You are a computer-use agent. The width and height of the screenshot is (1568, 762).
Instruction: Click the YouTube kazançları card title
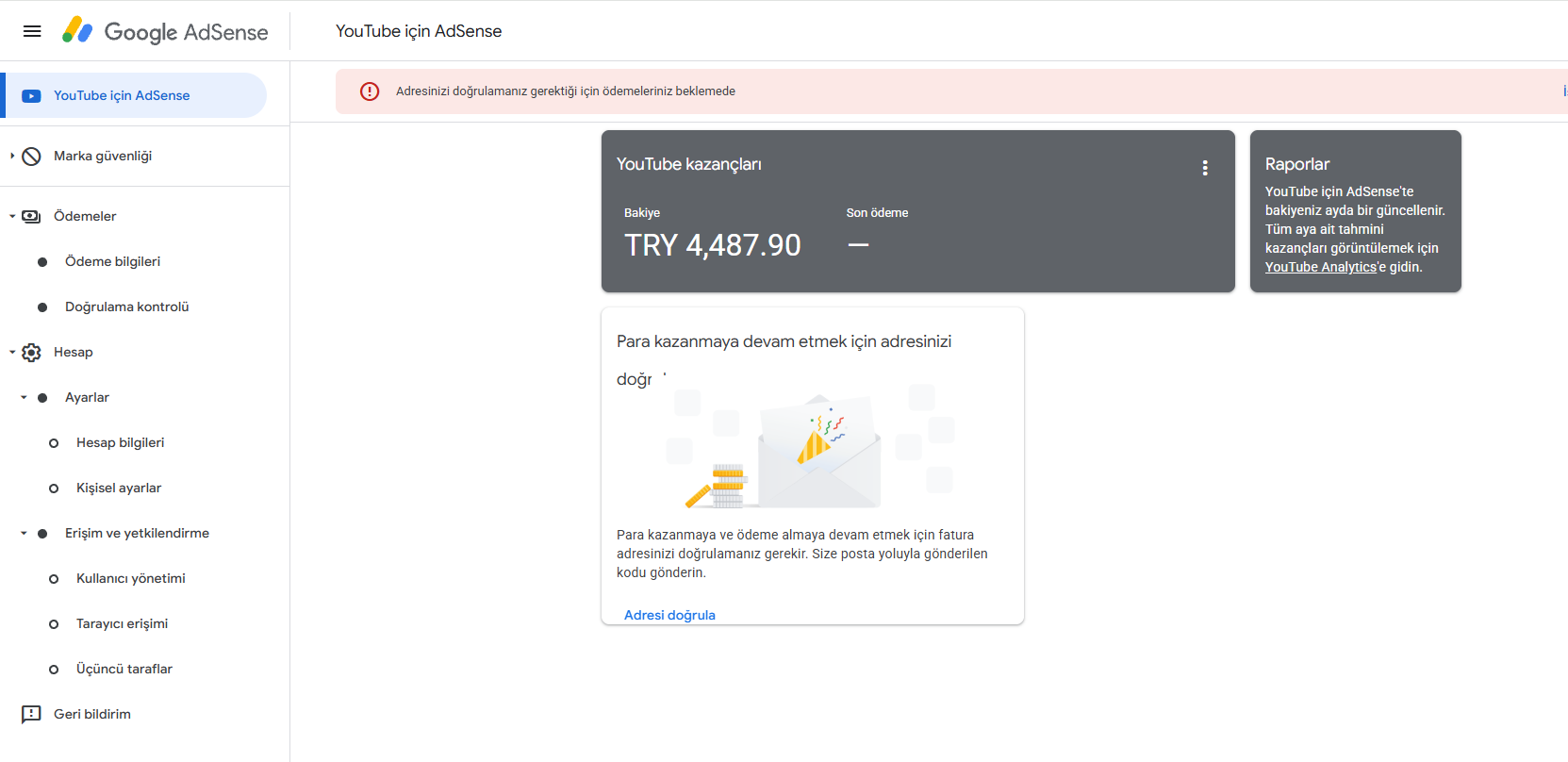tap(689, 164)
